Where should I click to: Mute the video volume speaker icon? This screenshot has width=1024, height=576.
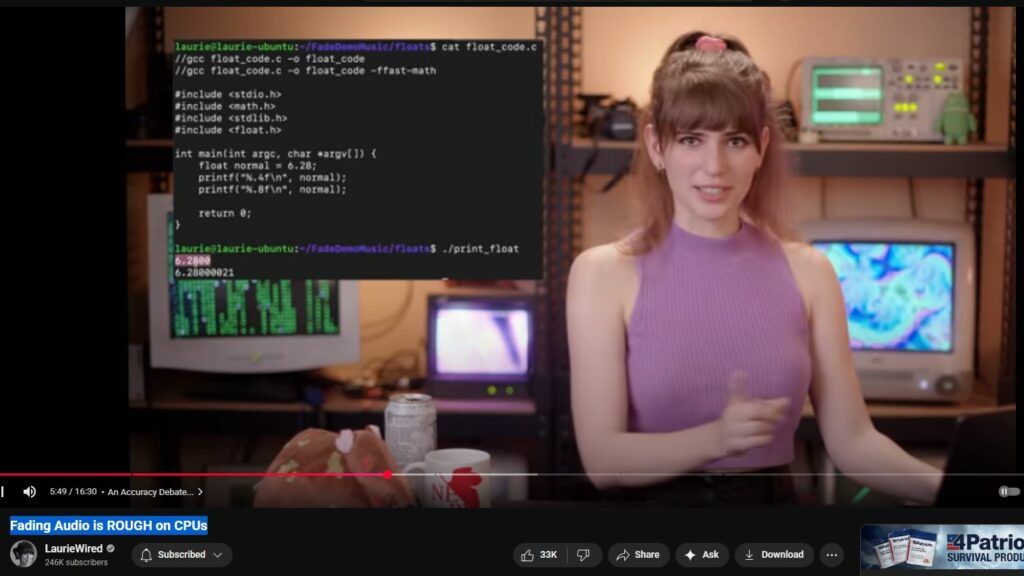[x=29, y=492]
